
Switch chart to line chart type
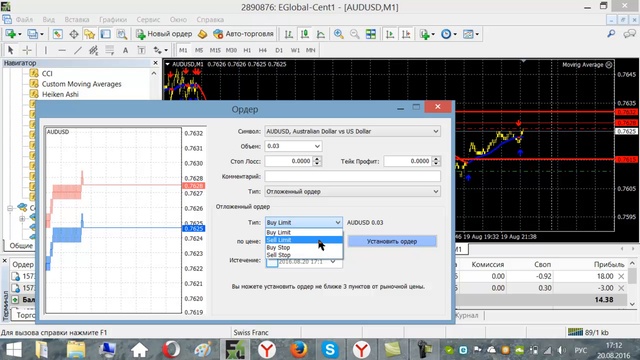[321, 34]
